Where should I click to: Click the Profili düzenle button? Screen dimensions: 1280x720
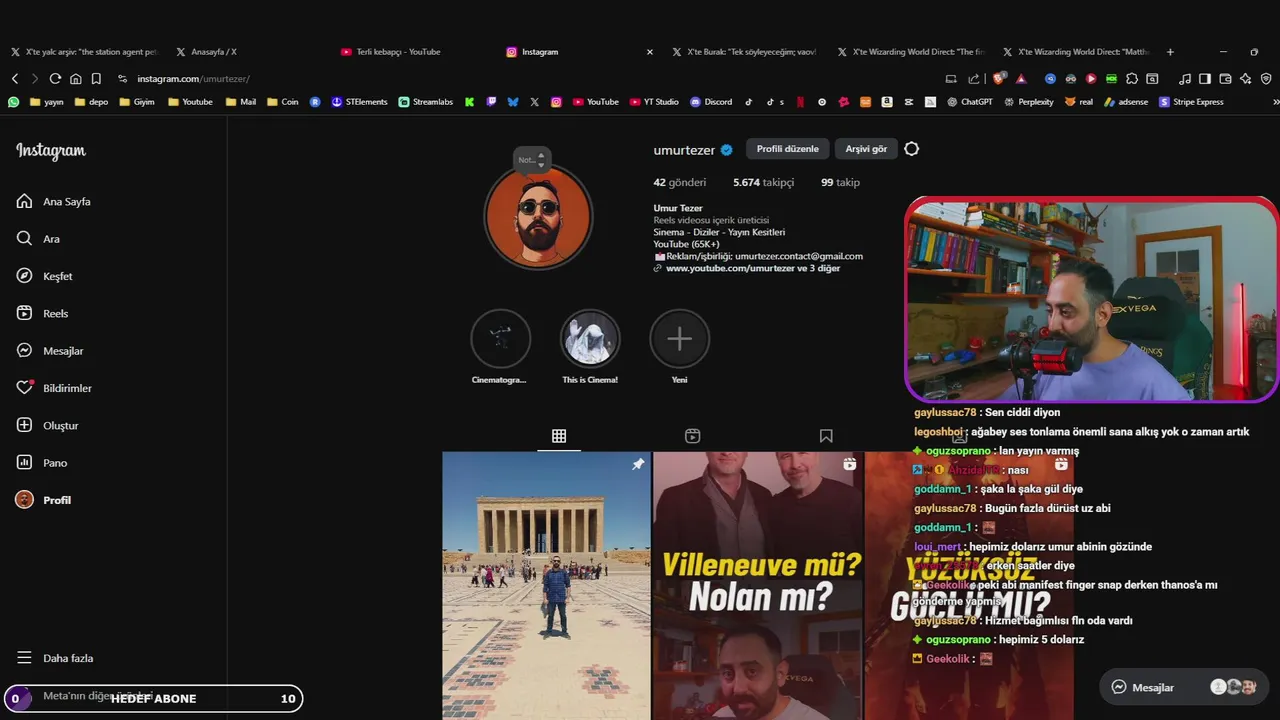pyautogui.click(x=787, y=149)
